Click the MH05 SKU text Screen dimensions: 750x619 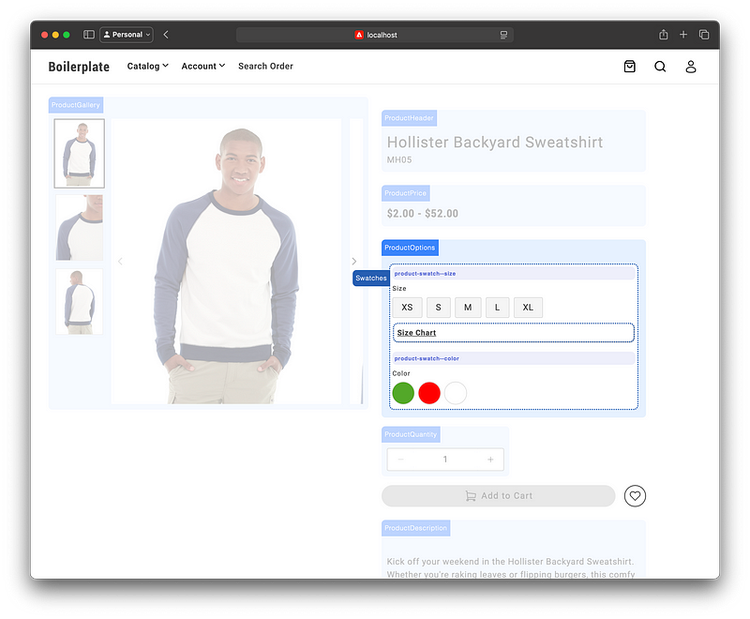coord(399,160)
